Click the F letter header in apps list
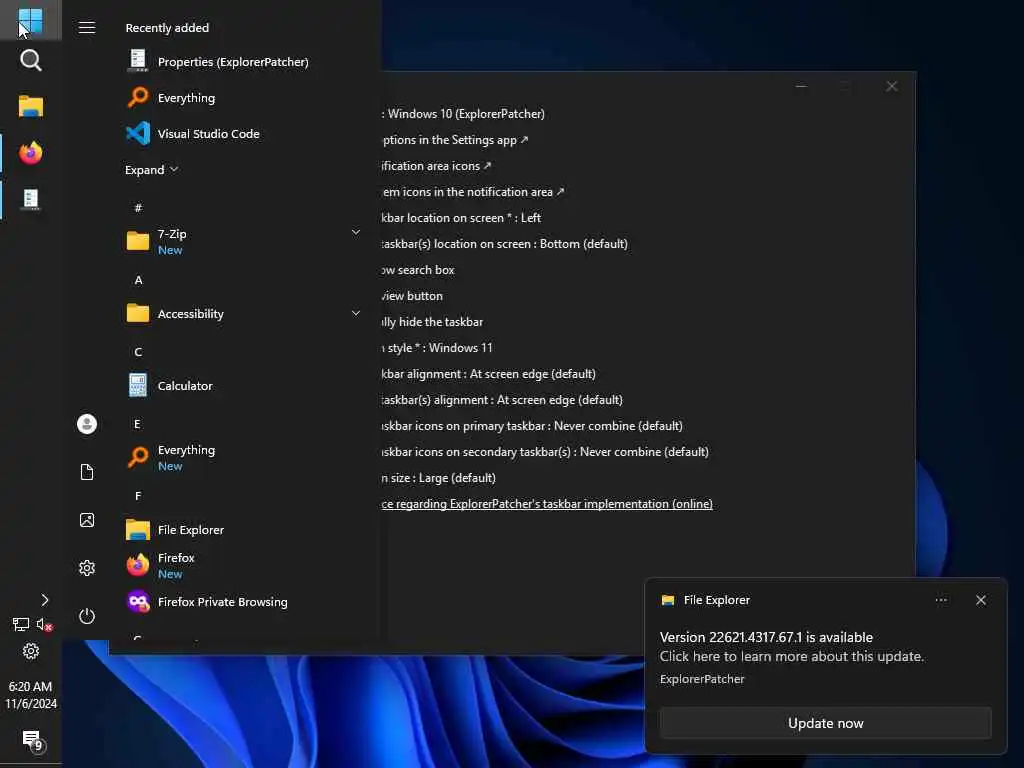The width and height of the screenshot is (1024, 768). point(138,496)
